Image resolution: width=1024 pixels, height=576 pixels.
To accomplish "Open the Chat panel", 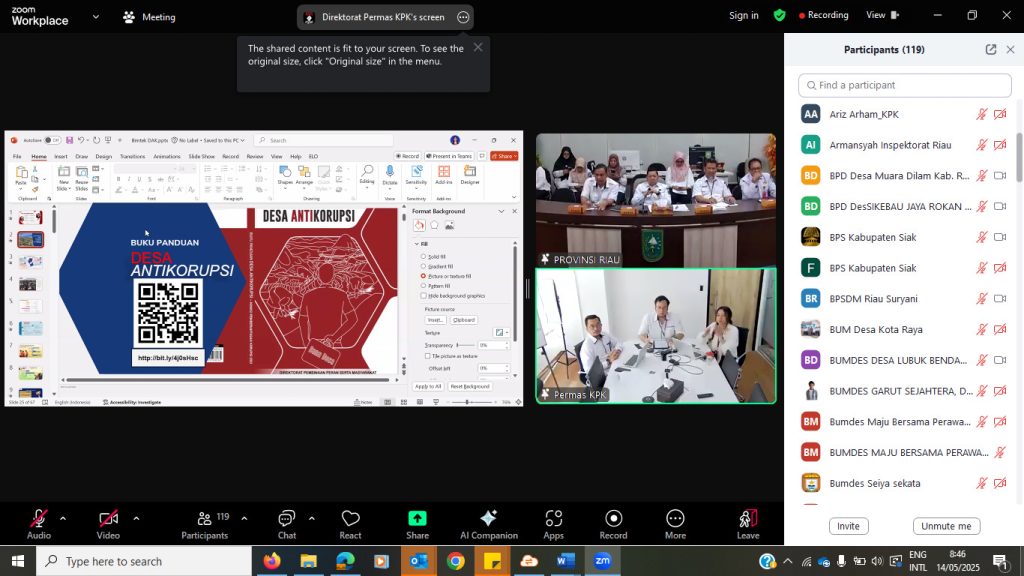I will coord(287,524).
